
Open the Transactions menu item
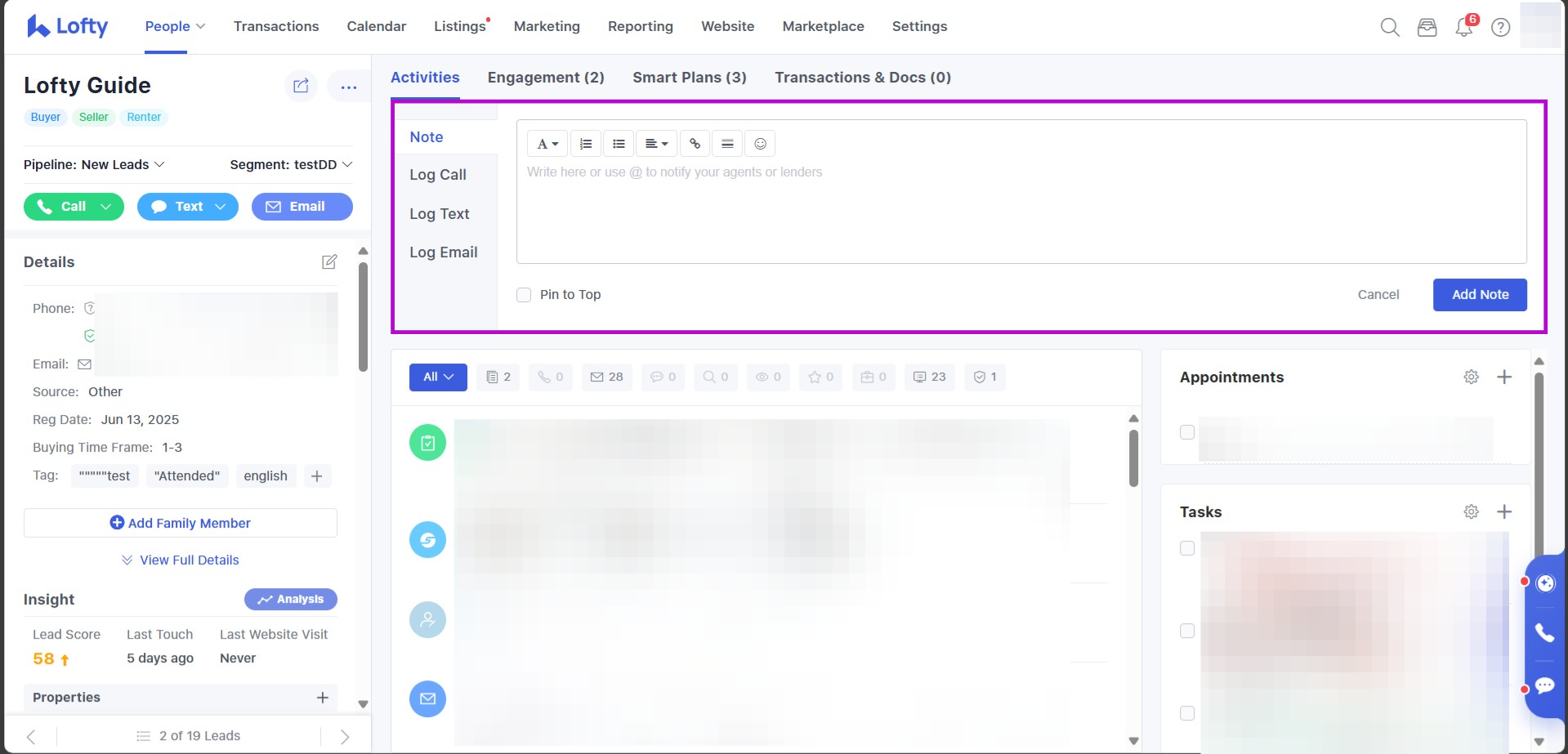(x=276, y=26)
